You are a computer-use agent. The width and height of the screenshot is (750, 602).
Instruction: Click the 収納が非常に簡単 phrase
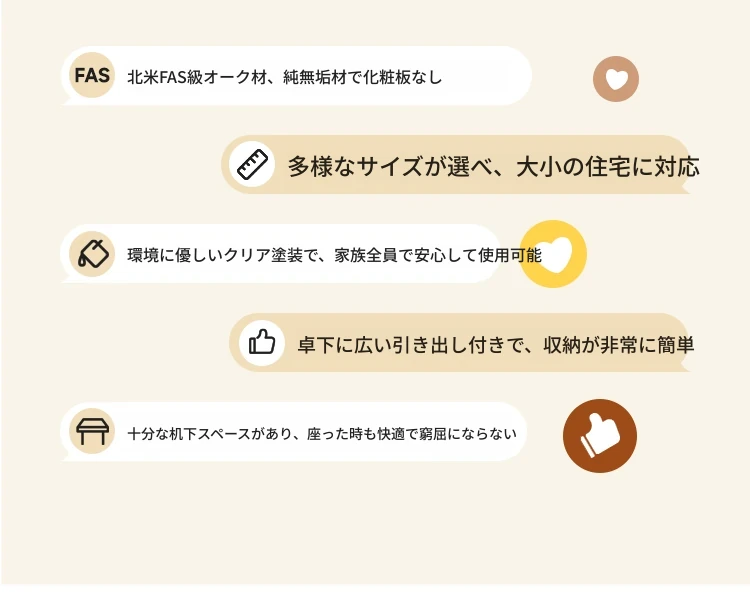(x=618, y=345)
